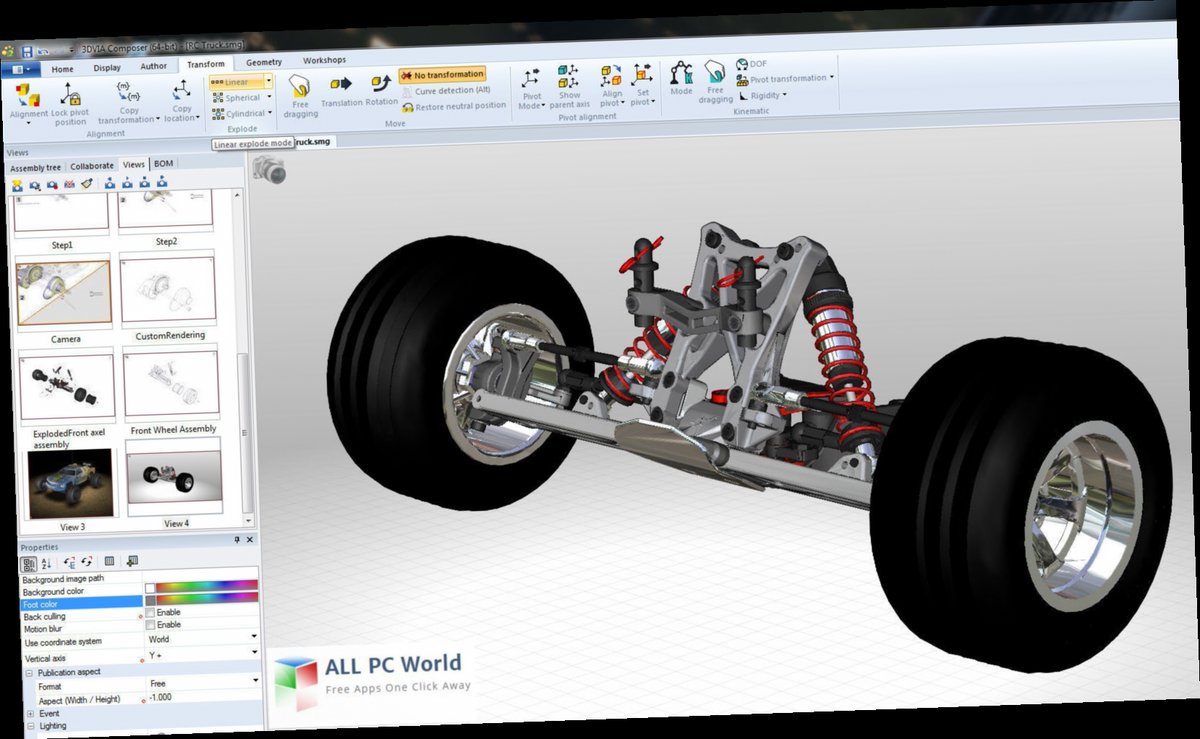This screenshot has width=1200, height=739.
Task: Click the Kinematic Mode robot icon
Action: pyautogui.click(x=681, y=73)
